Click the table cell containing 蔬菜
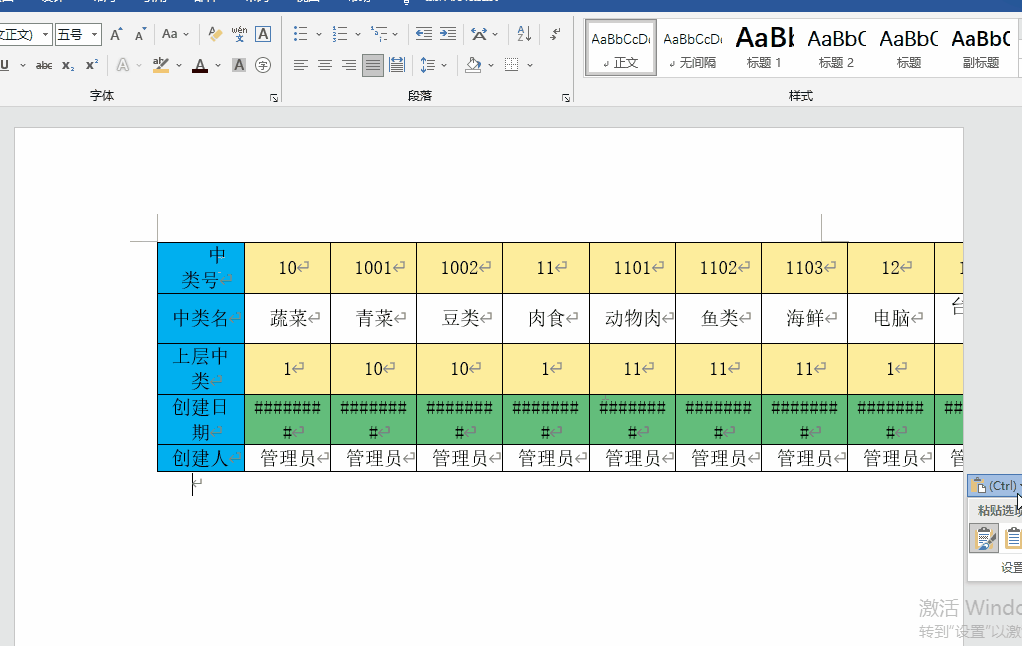 click(288, 319)
